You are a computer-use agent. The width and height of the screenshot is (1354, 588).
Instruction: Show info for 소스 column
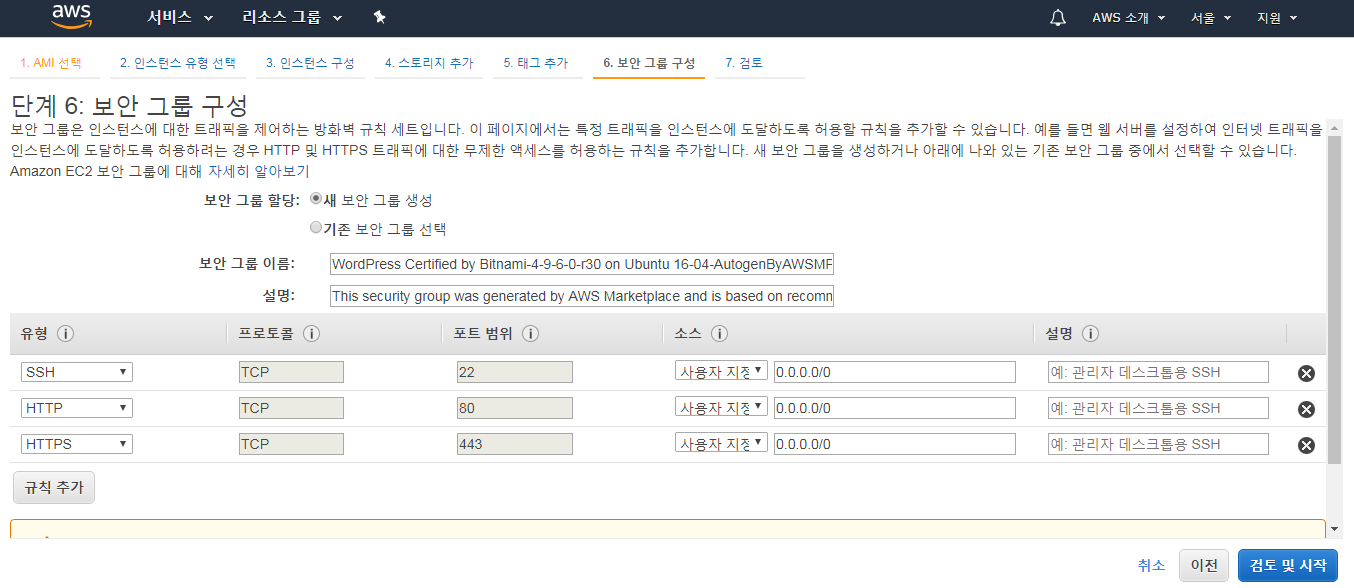(718, 334)
